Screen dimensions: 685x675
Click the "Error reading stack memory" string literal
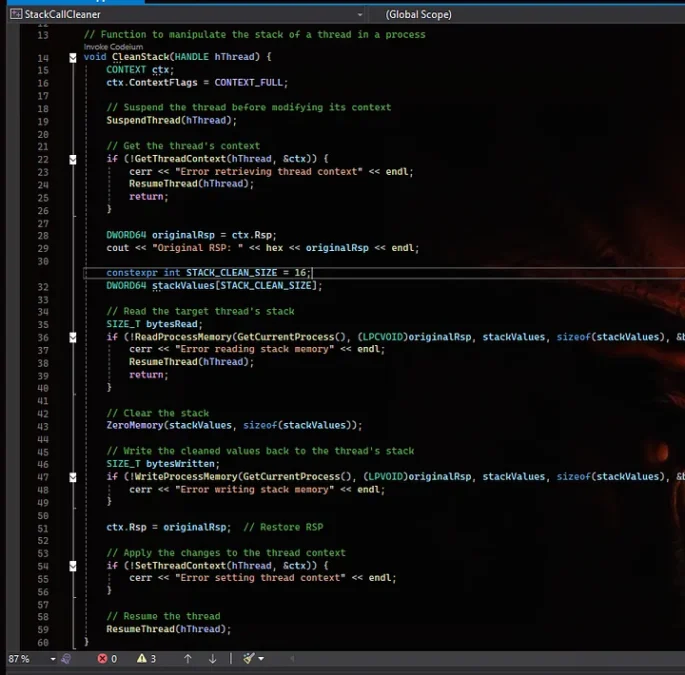(255, 349)
